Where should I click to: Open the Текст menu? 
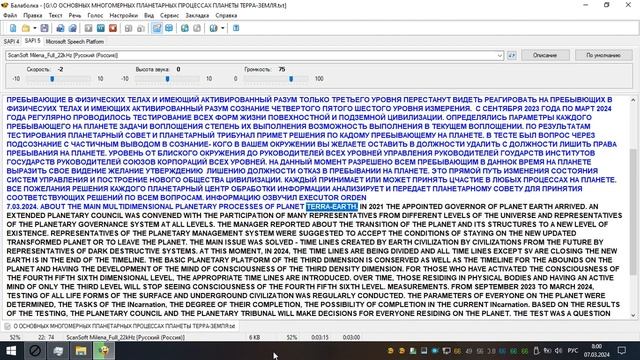(56, 16)
